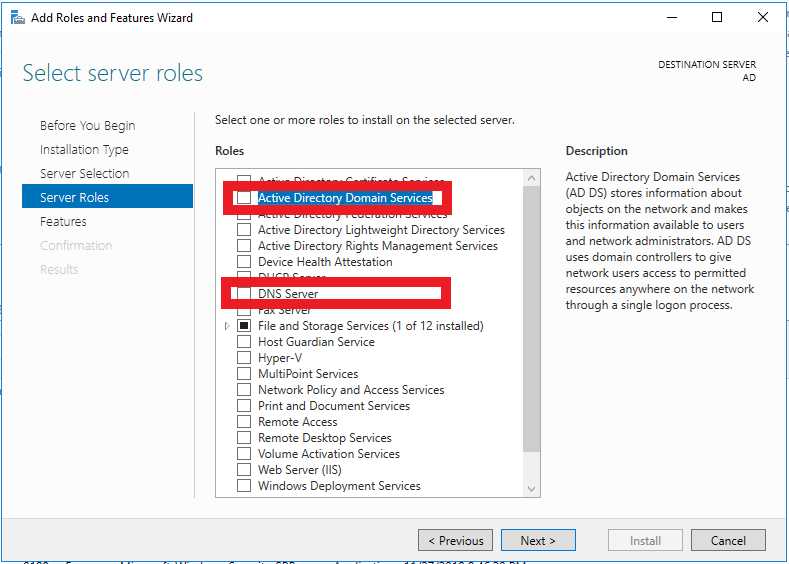Open the Features step
The height and width of the screenshot is (564, 789).
click(63, 221)
